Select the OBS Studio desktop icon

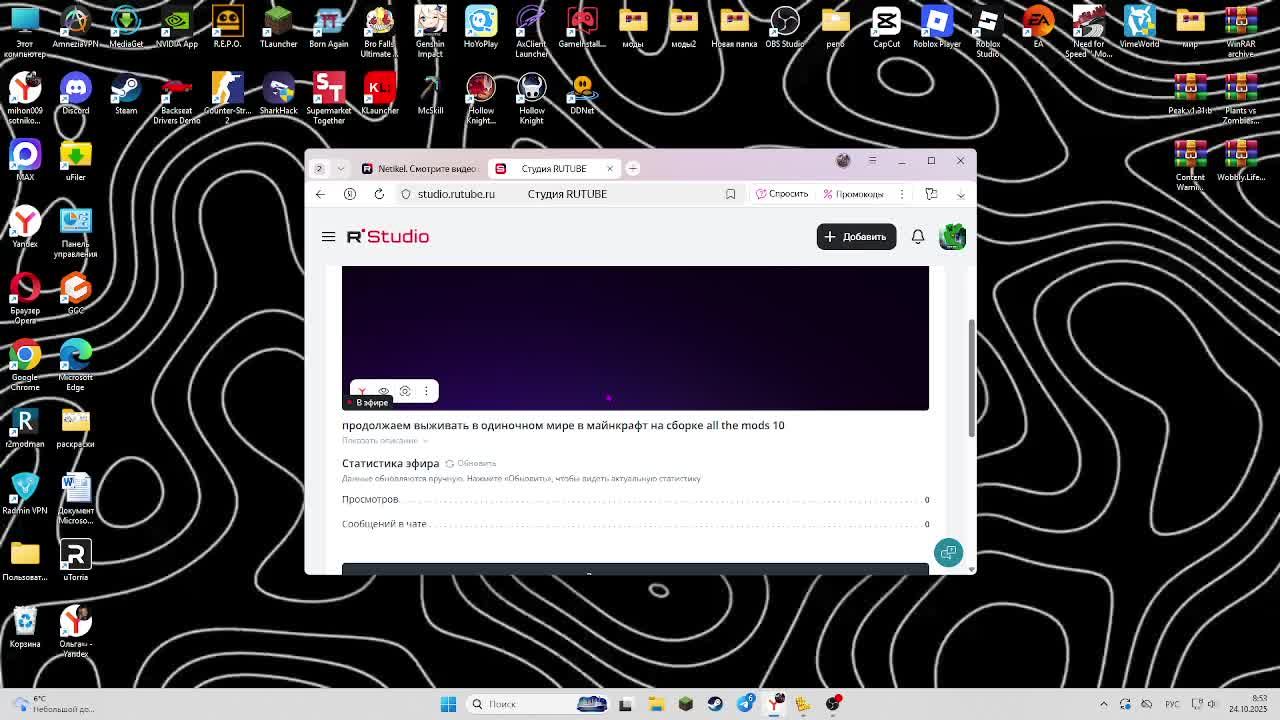(x=785, y=28)
